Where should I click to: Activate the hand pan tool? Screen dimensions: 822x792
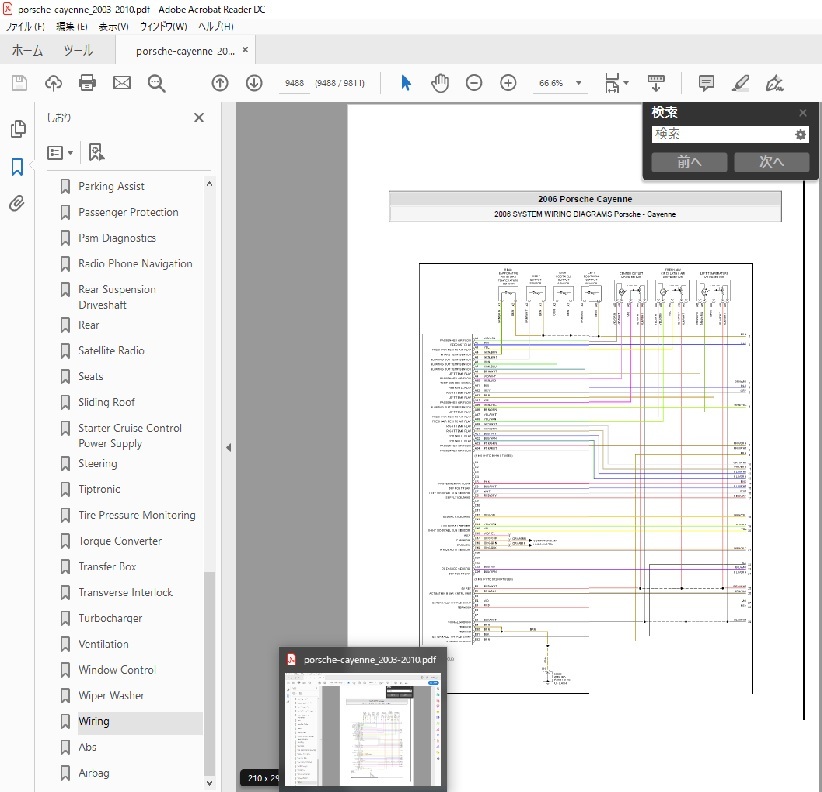[x=440, y=83]
